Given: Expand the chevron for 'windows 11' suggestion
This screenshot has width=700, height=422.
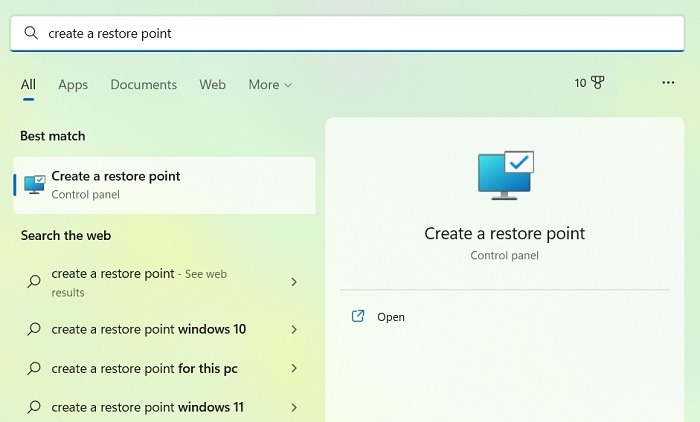Looking at the screenshot, I should pos(294,407).
